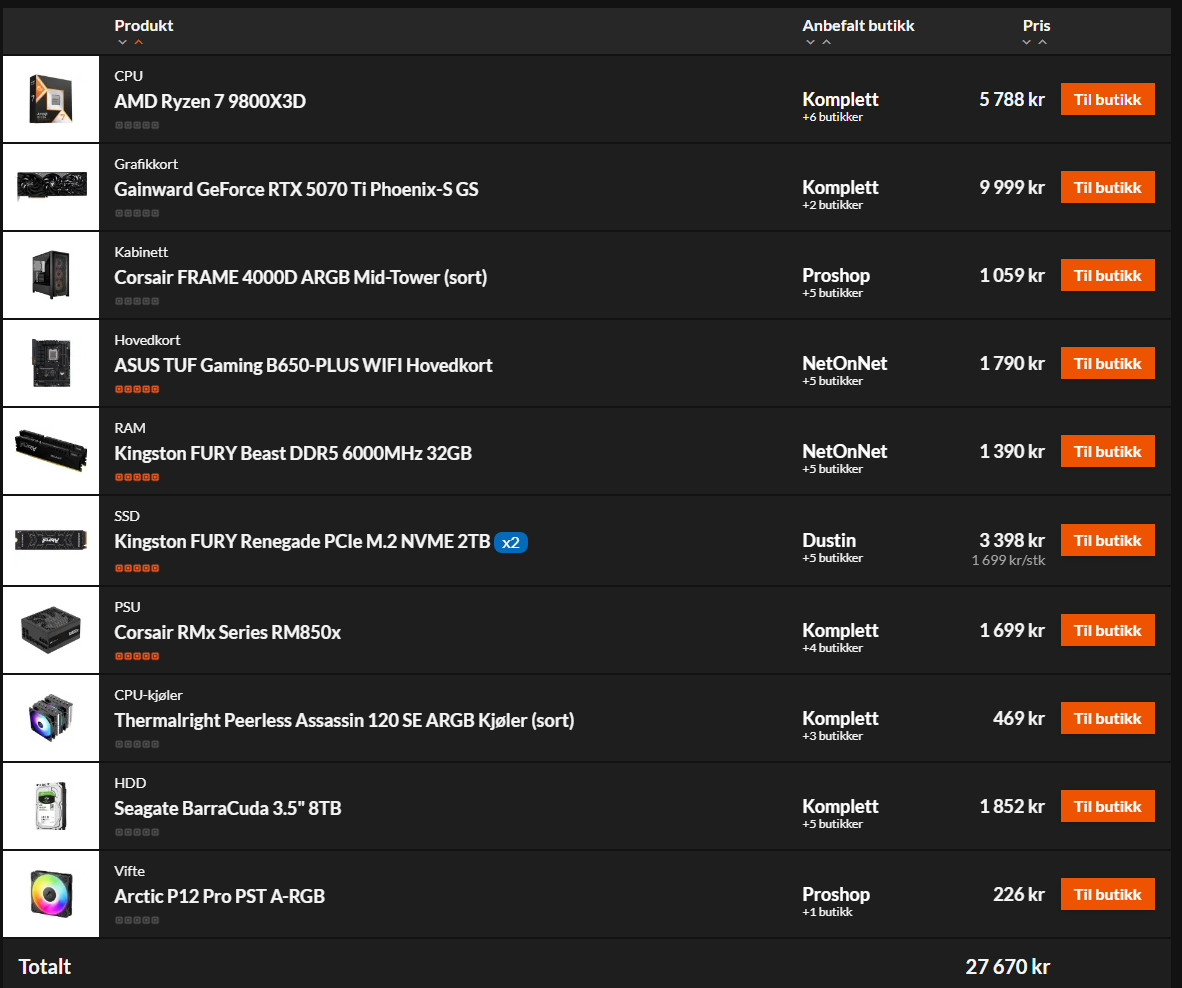
Task: Go to store for Kingston FURY Renegade SSD
Action: [x=1107, y=540]
